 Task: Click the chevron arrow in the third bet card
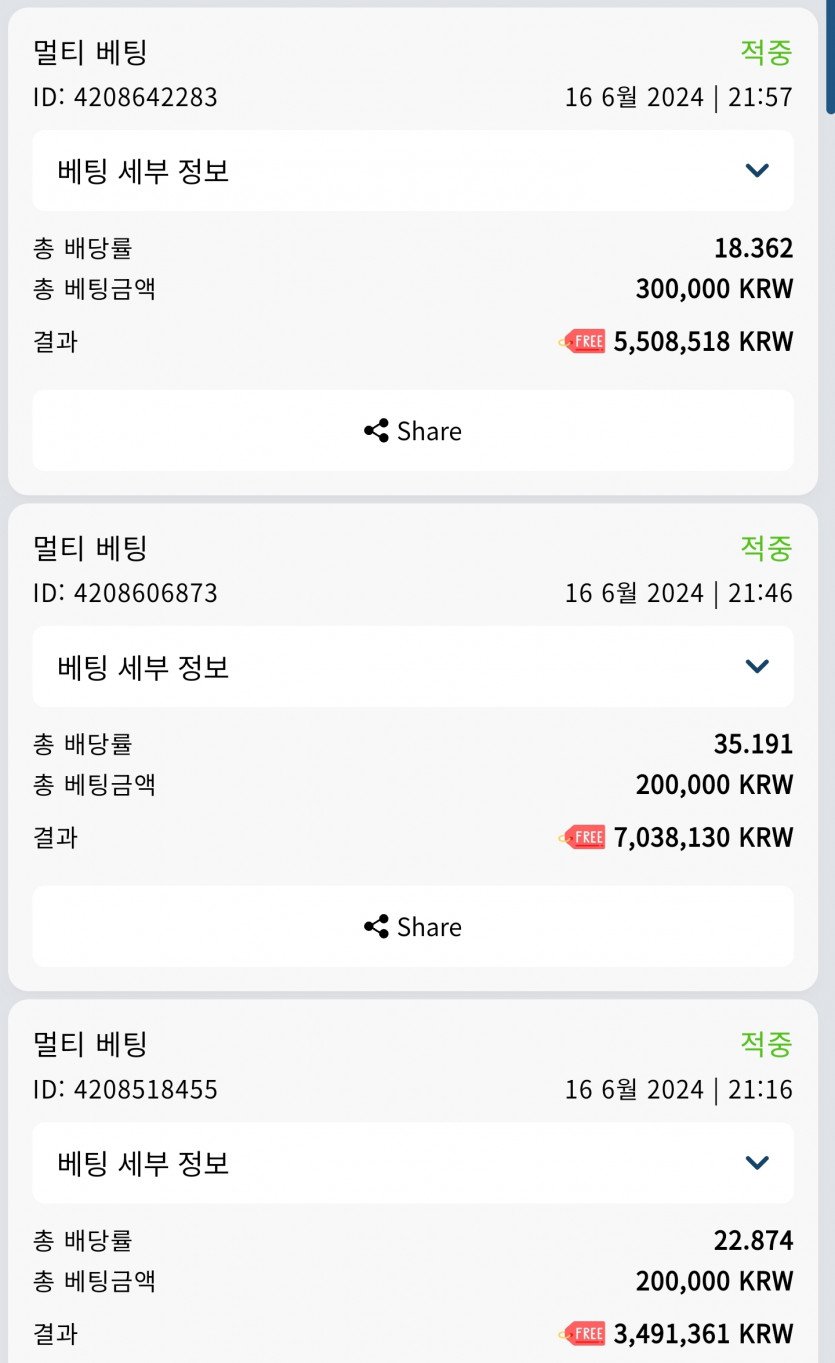[757, 1163]
